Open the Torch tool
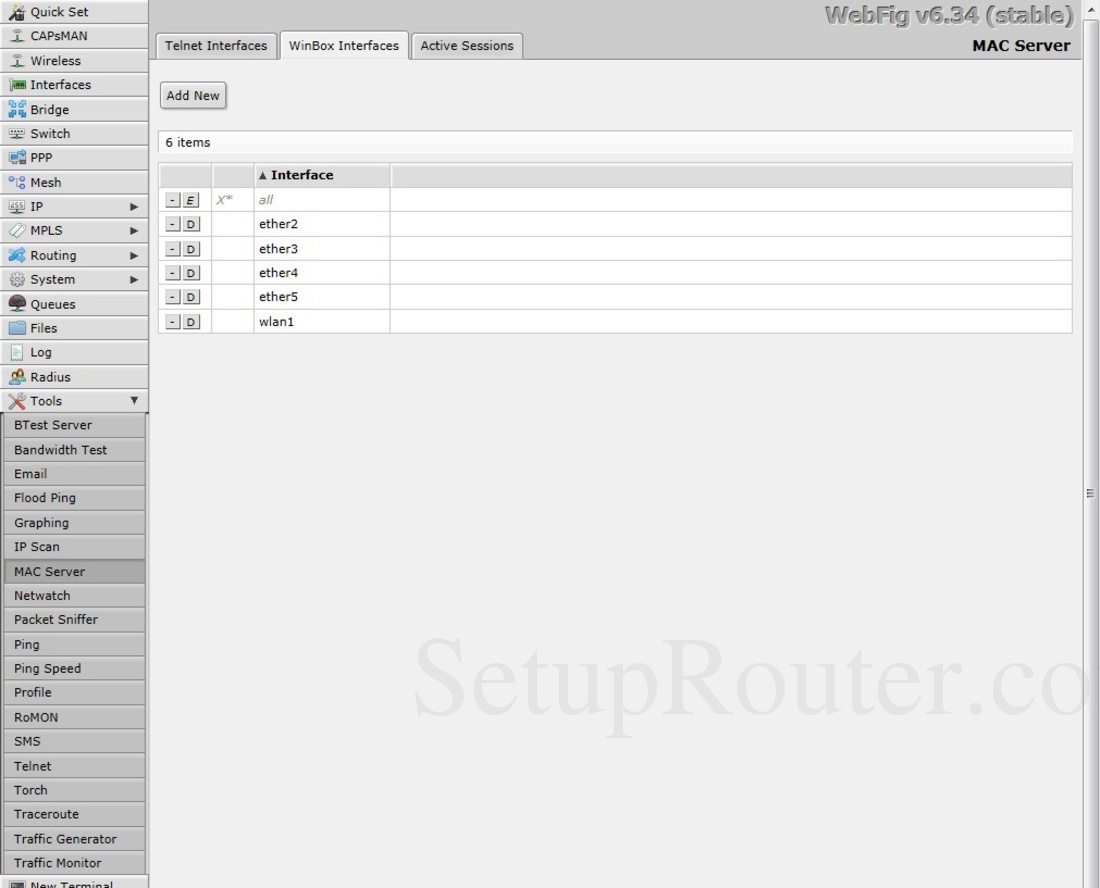This screenshot has width=1100, height=888. tap(74, 790)
